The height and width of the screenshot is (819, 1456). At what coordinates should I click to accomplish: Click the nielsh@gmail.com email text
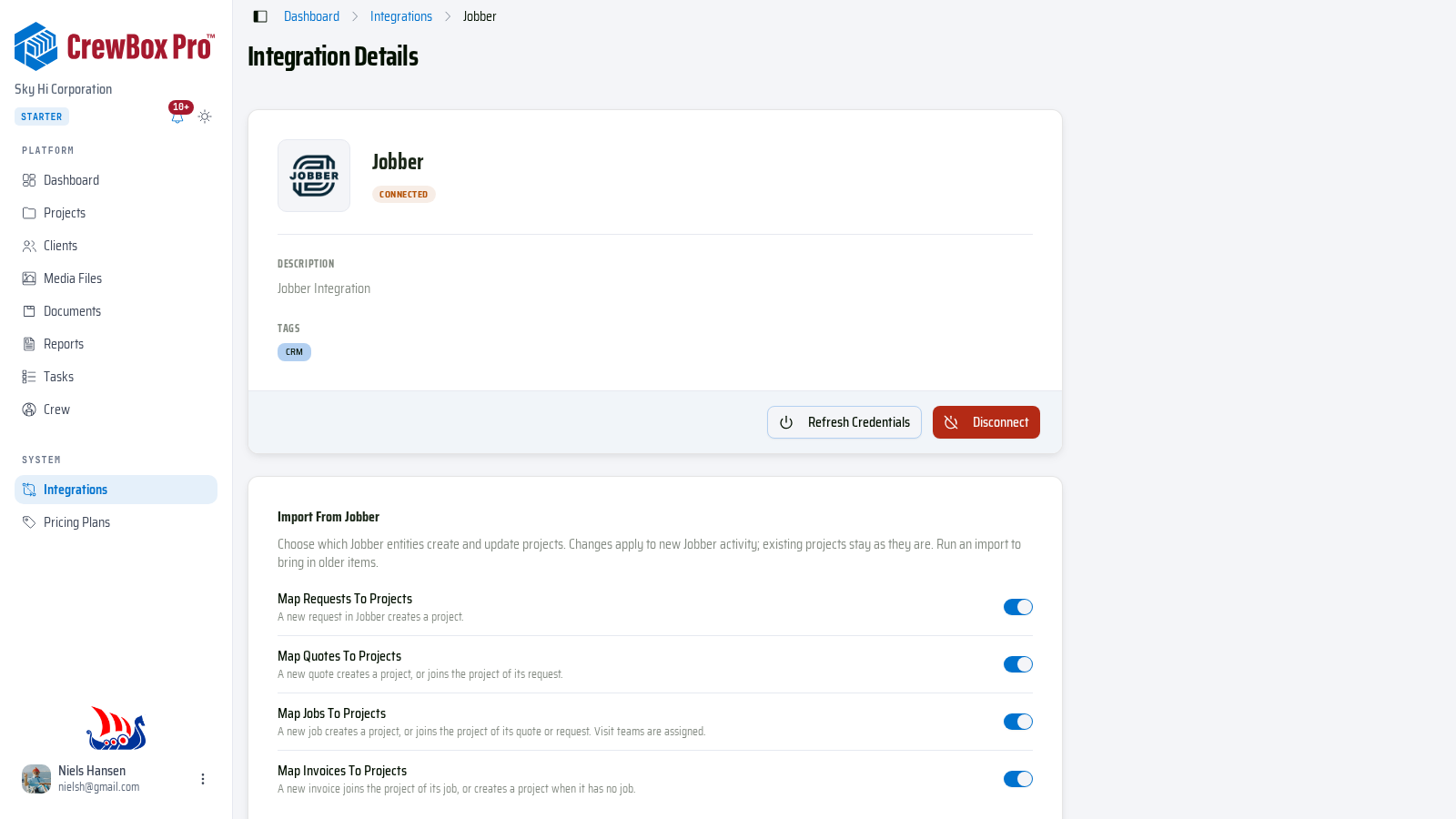[99, 787]
